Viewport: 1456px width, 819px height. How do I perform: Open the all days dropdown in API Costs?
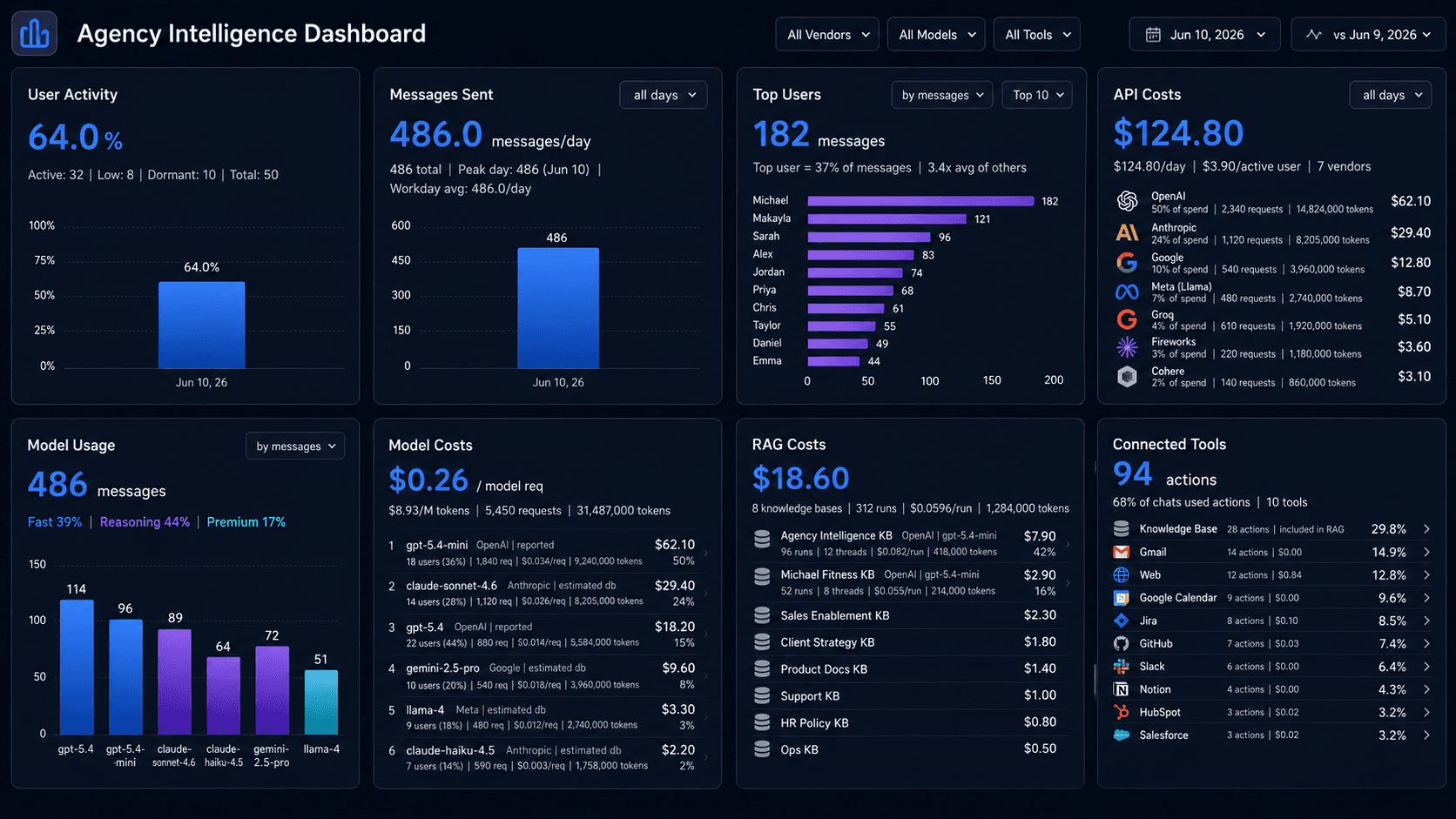1392,95
